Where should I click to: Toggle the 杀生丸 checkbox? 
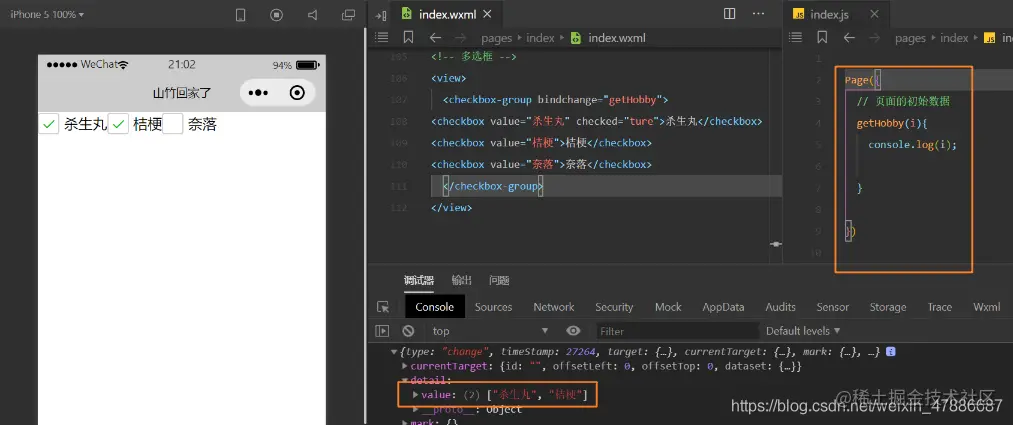(49, 124)
